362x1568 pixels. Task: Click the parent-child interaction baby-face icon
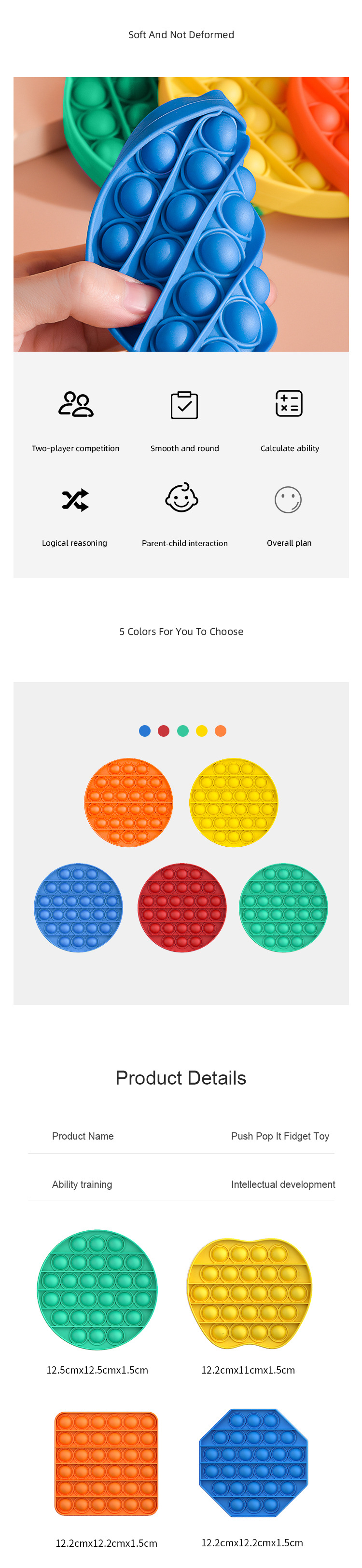pyautogui.click(x=181, y=498)
